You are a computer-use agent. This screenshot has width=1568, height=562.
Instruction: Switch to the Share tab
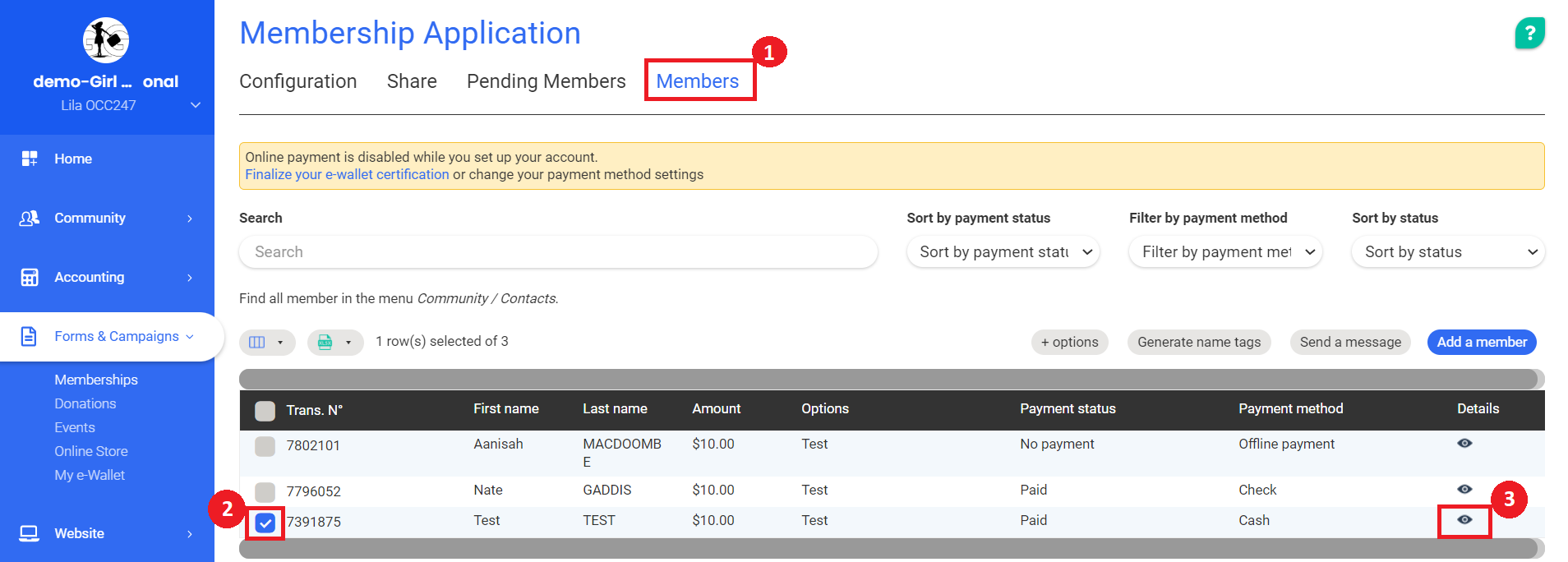click(412, 81)
